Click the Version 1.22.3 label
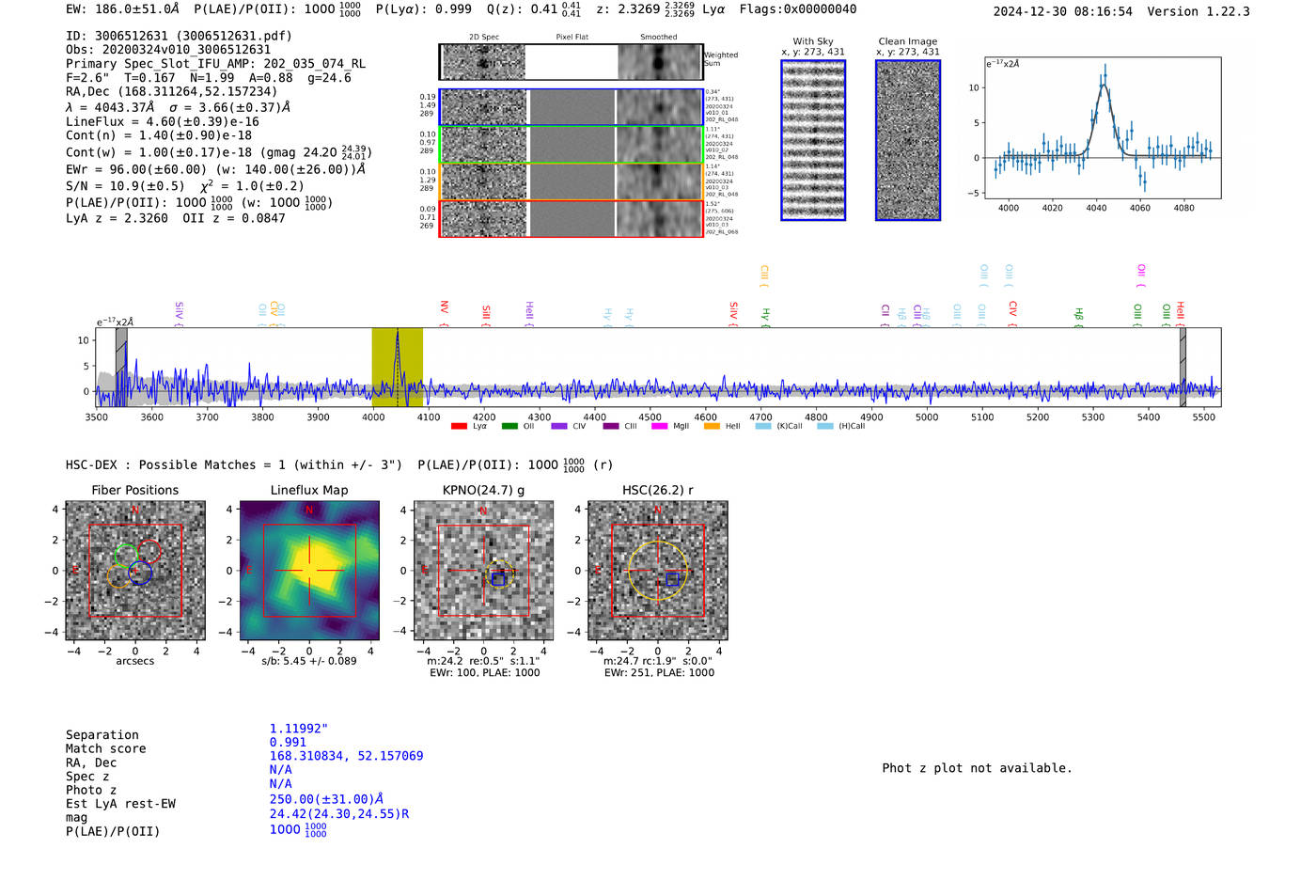Image resolution: width=1316 pixels, height=896 pixels. coord(1198,11)
